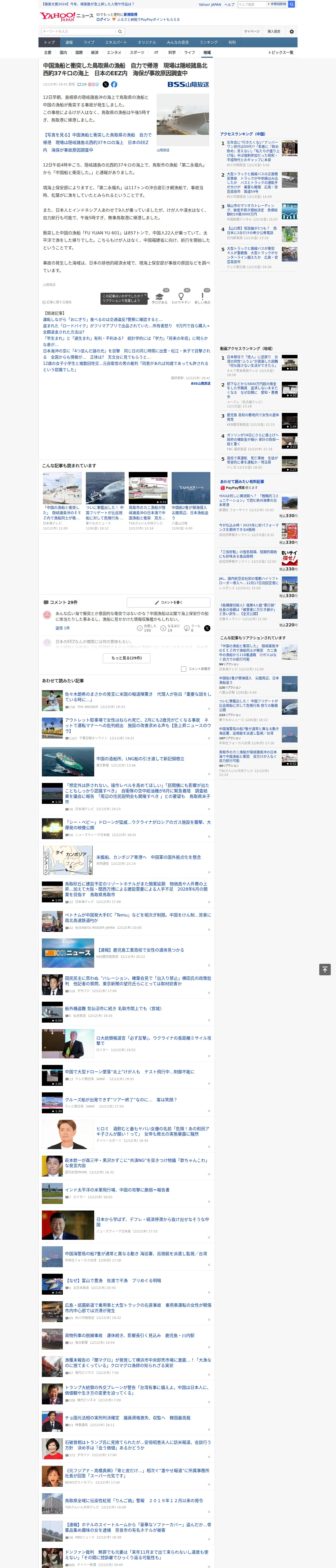The height and width of the screenshot is (1568, 336).
Task: Open the 速報 tab
Action: click(x=69, y=43)
